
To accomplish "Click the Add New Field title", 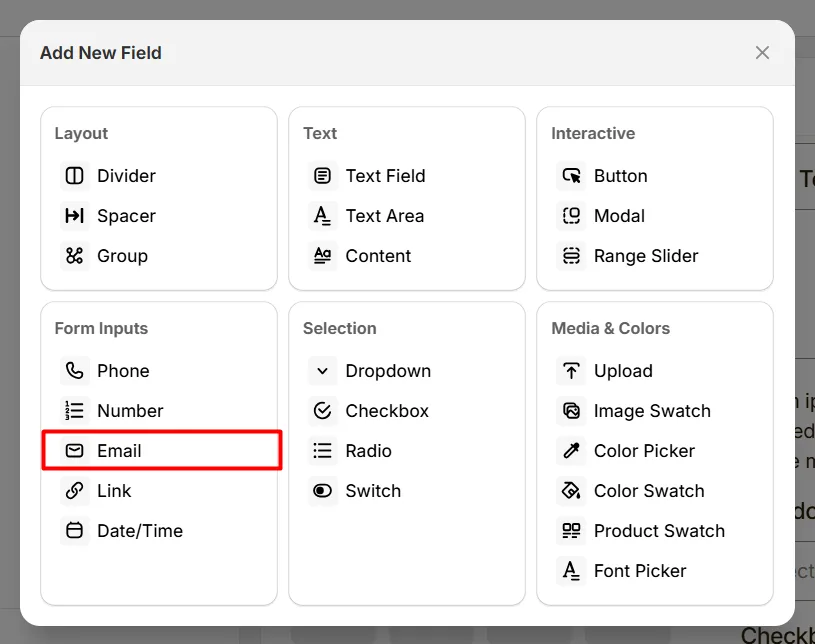I will 101,52.
